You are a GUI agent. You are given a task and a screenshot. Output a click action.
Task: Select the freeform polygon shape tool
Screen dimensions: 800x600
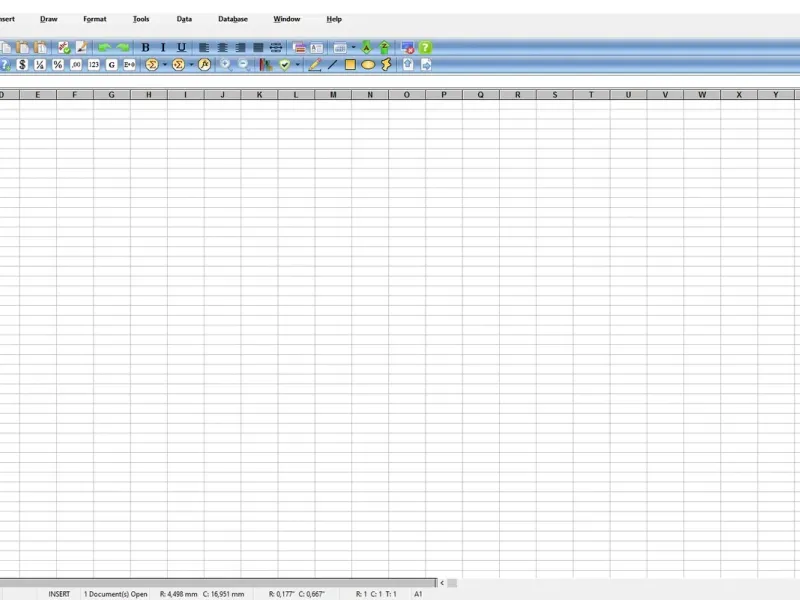pos(386,65)
